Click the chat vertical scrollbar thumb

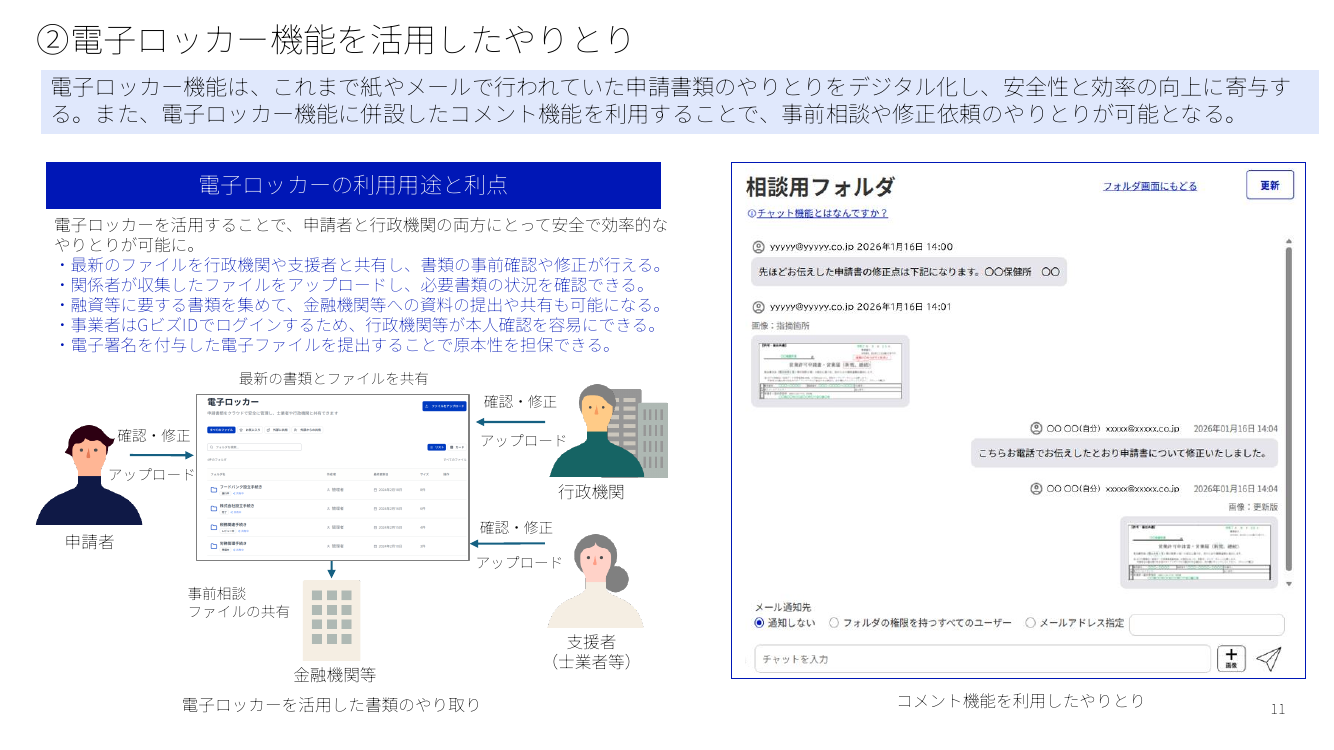1288,408
